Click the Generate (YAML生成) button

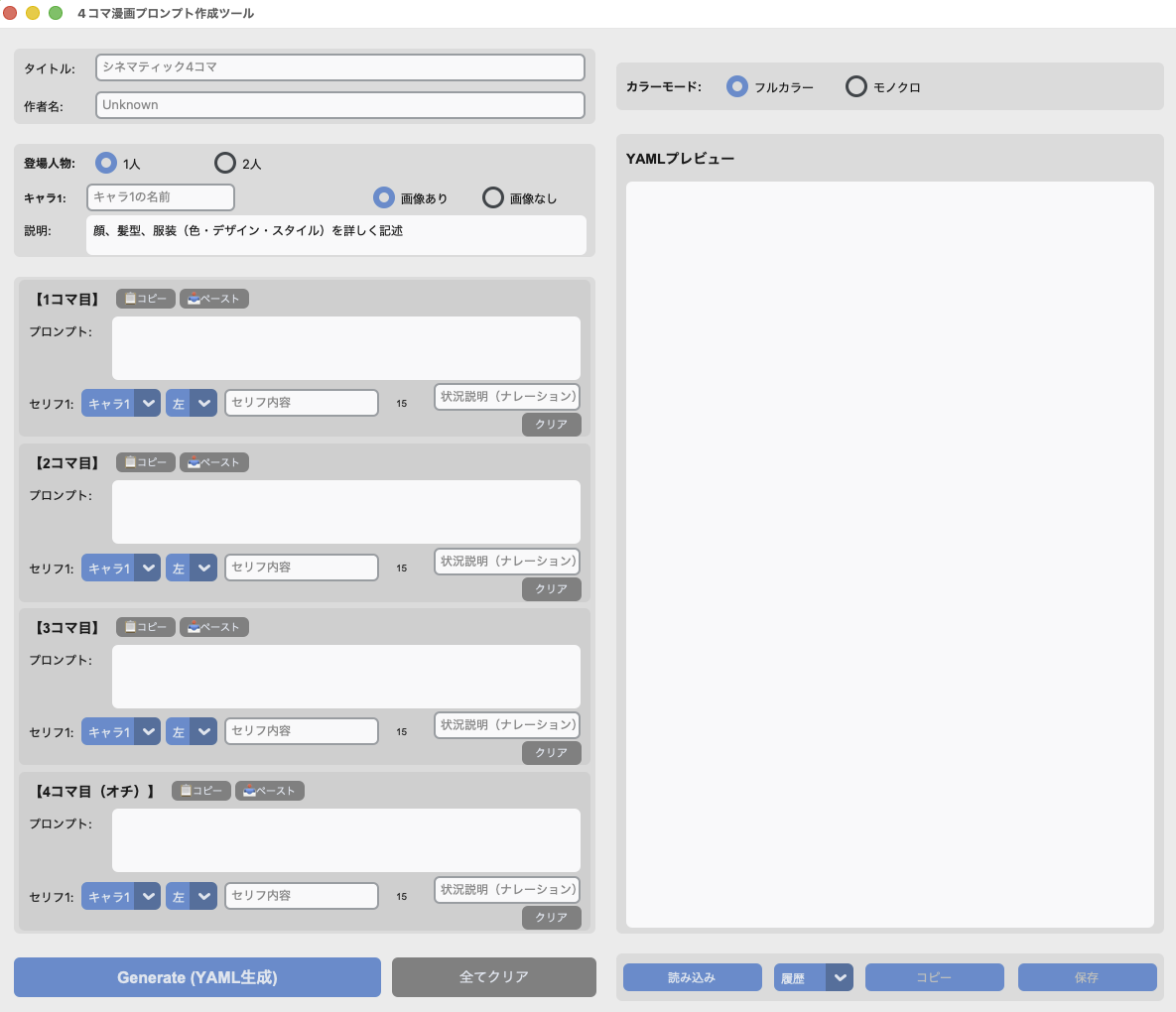click(x=196, y=976)
